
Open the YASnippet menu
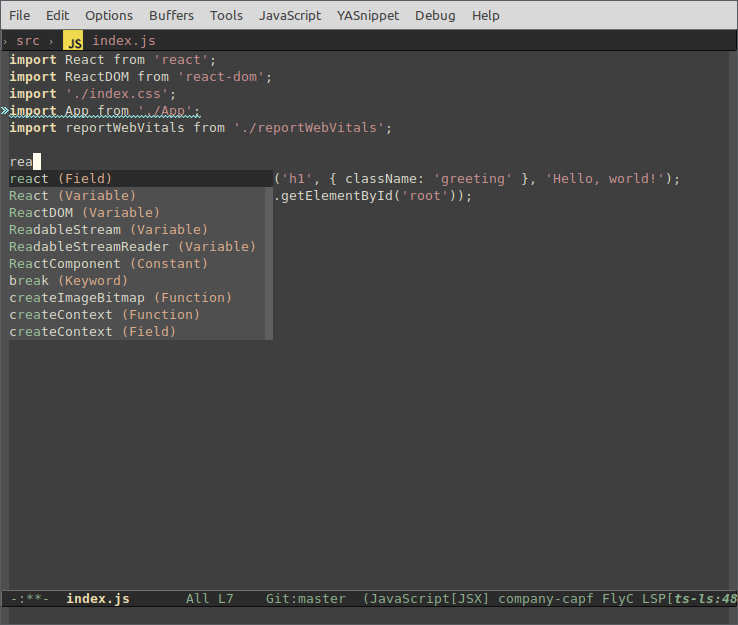coord(368,15)
